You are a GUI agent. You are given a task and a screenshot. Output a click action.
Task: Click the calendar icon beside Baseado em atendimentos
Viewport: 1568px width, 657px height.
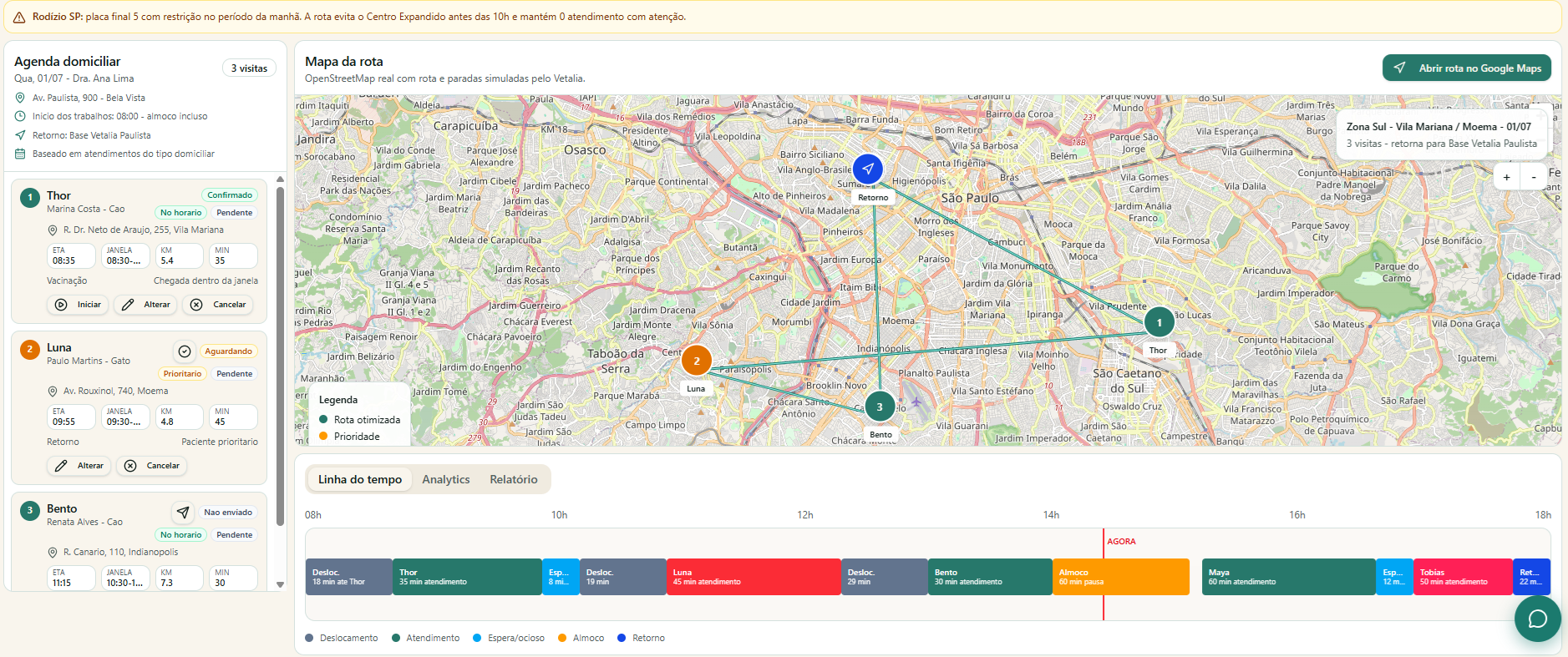(x=20, y=154)
